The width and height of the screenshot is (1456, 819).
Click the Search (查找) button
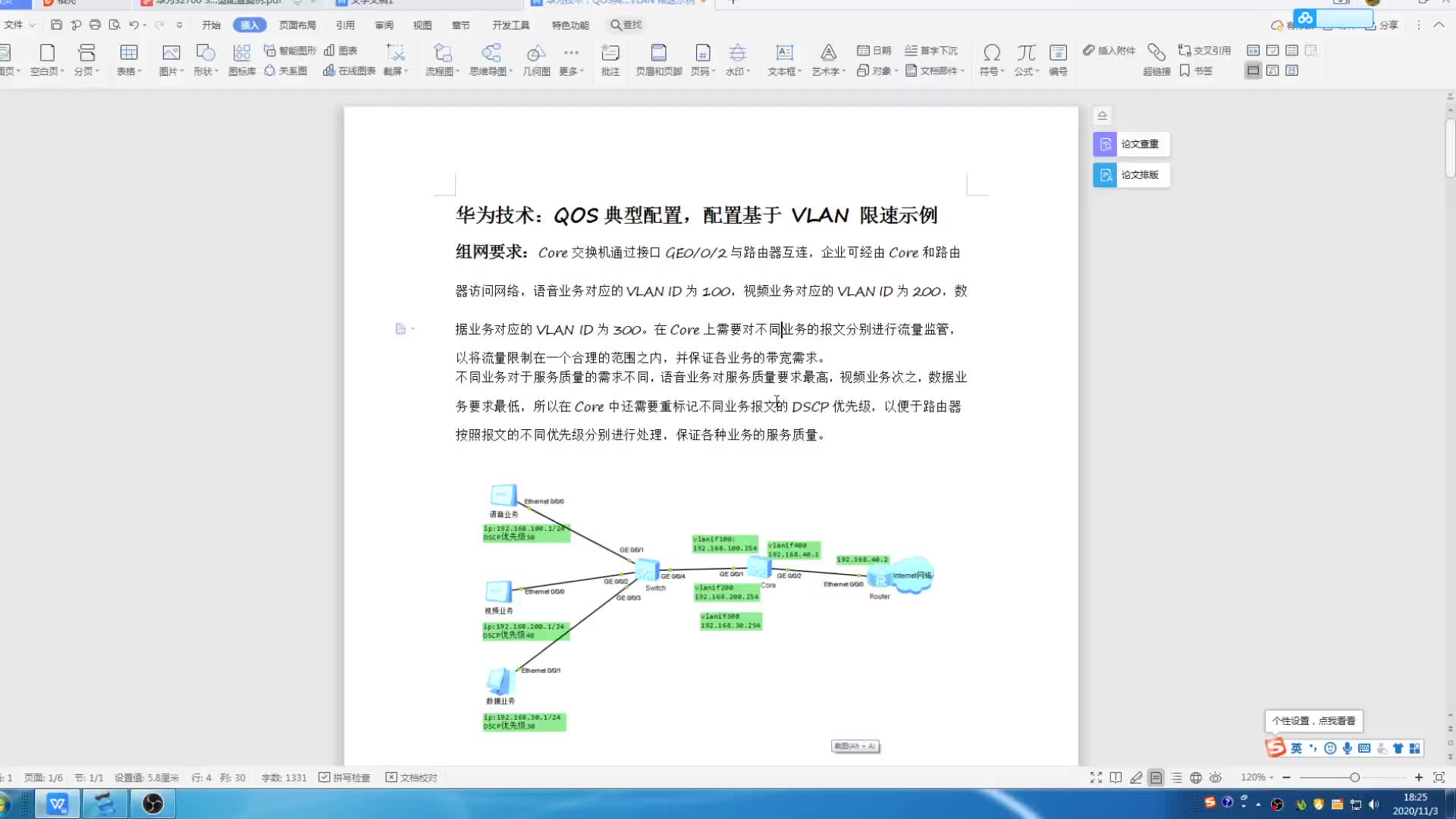(626, 25)
